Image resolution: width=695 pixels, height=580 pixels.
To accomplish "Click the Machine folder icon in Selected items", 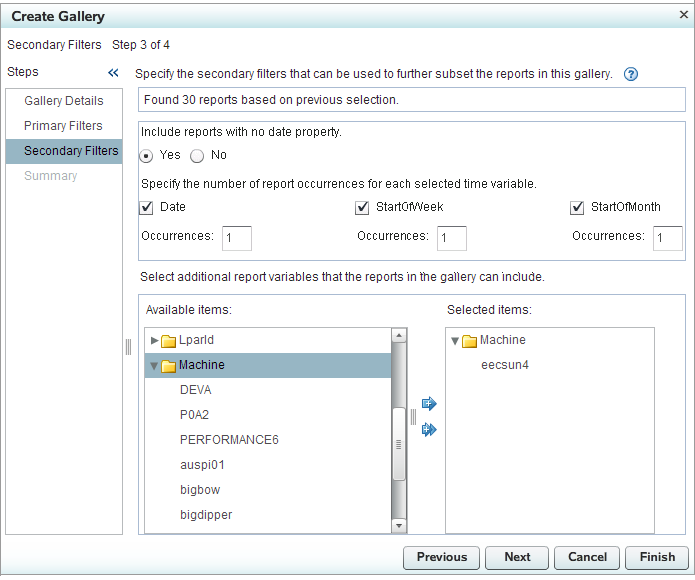I will tap(469, 341).
